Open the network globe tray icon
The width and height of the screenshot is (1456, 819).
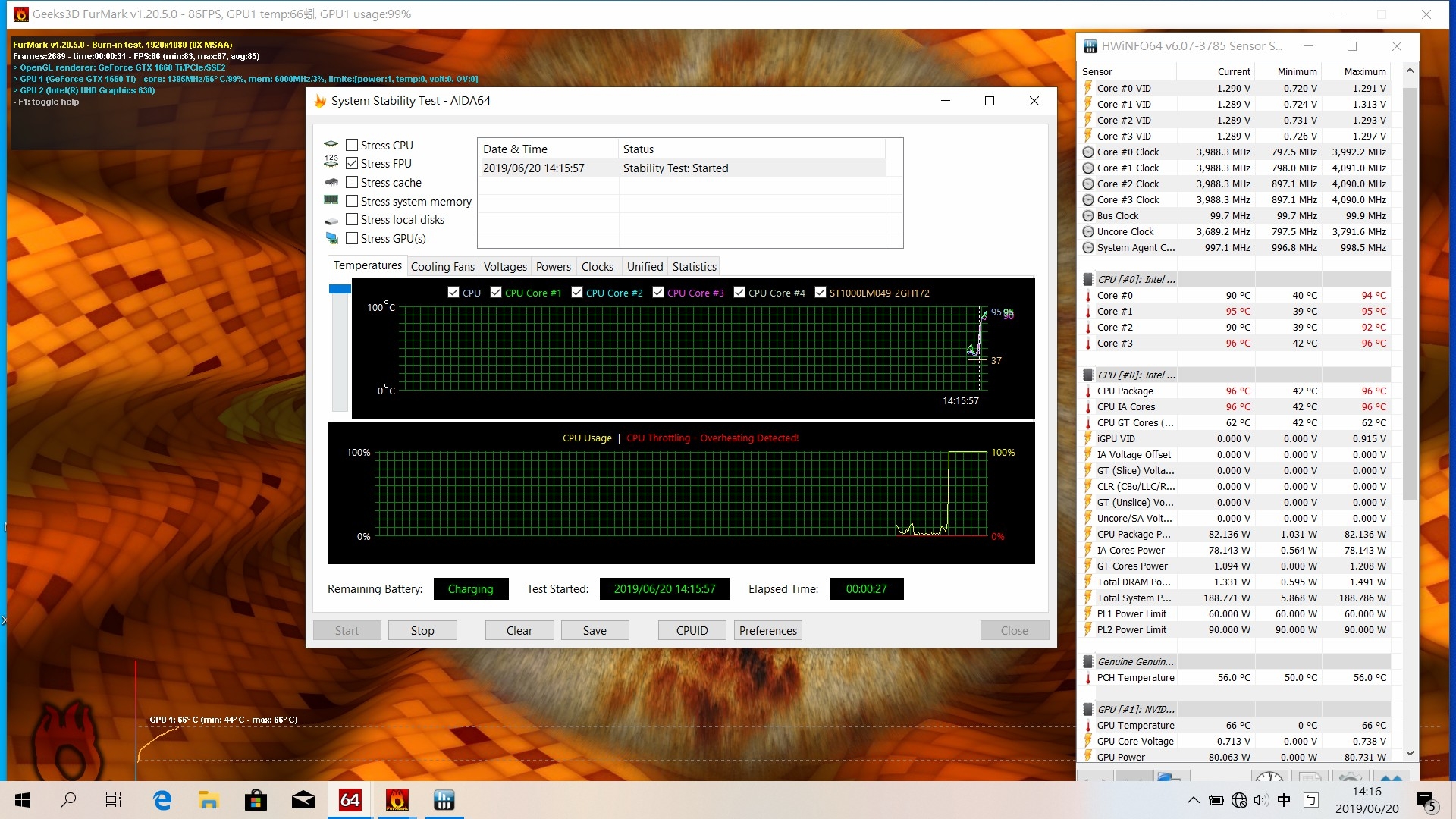1239,800
